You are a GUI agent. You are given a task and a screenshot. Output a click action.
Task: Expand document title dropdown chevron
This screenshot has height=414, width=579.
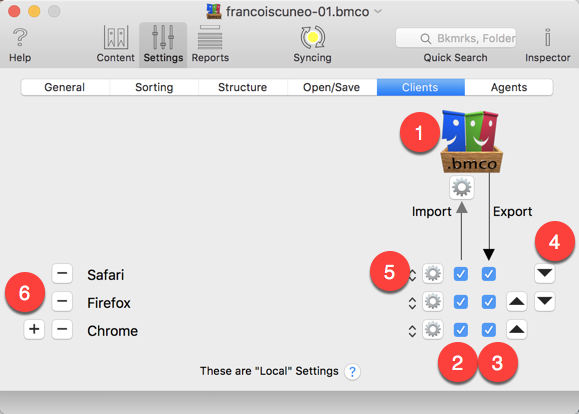[378, 11]
